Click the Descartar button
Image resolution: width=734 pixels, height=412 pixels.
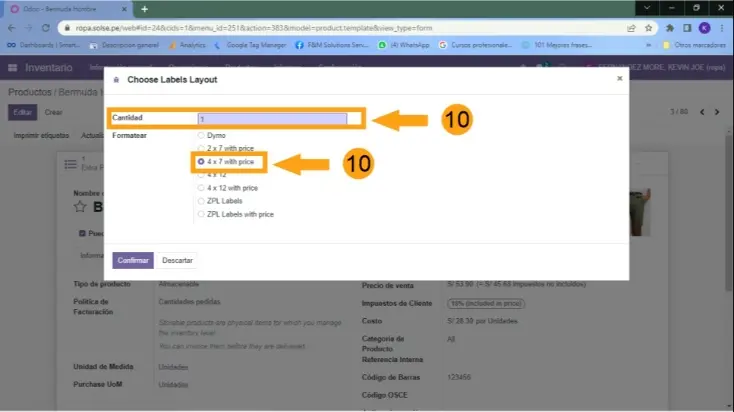177,260
